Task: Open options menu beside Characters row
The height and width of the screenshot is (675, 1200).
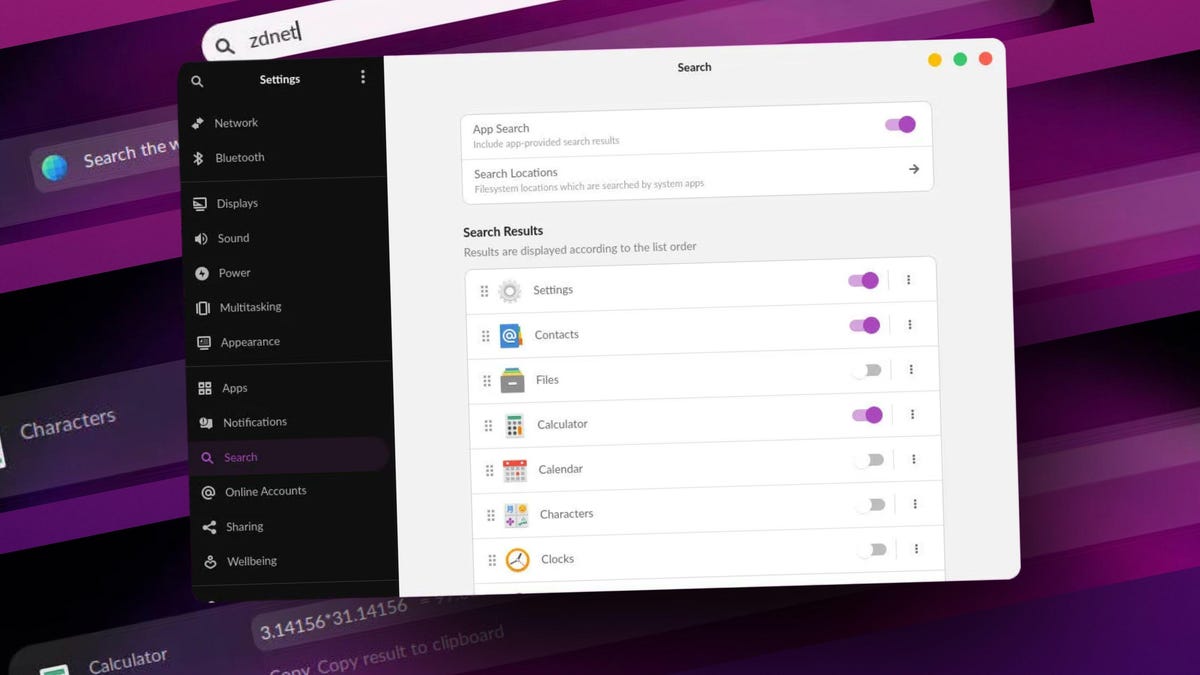Action: coord(915,504)
